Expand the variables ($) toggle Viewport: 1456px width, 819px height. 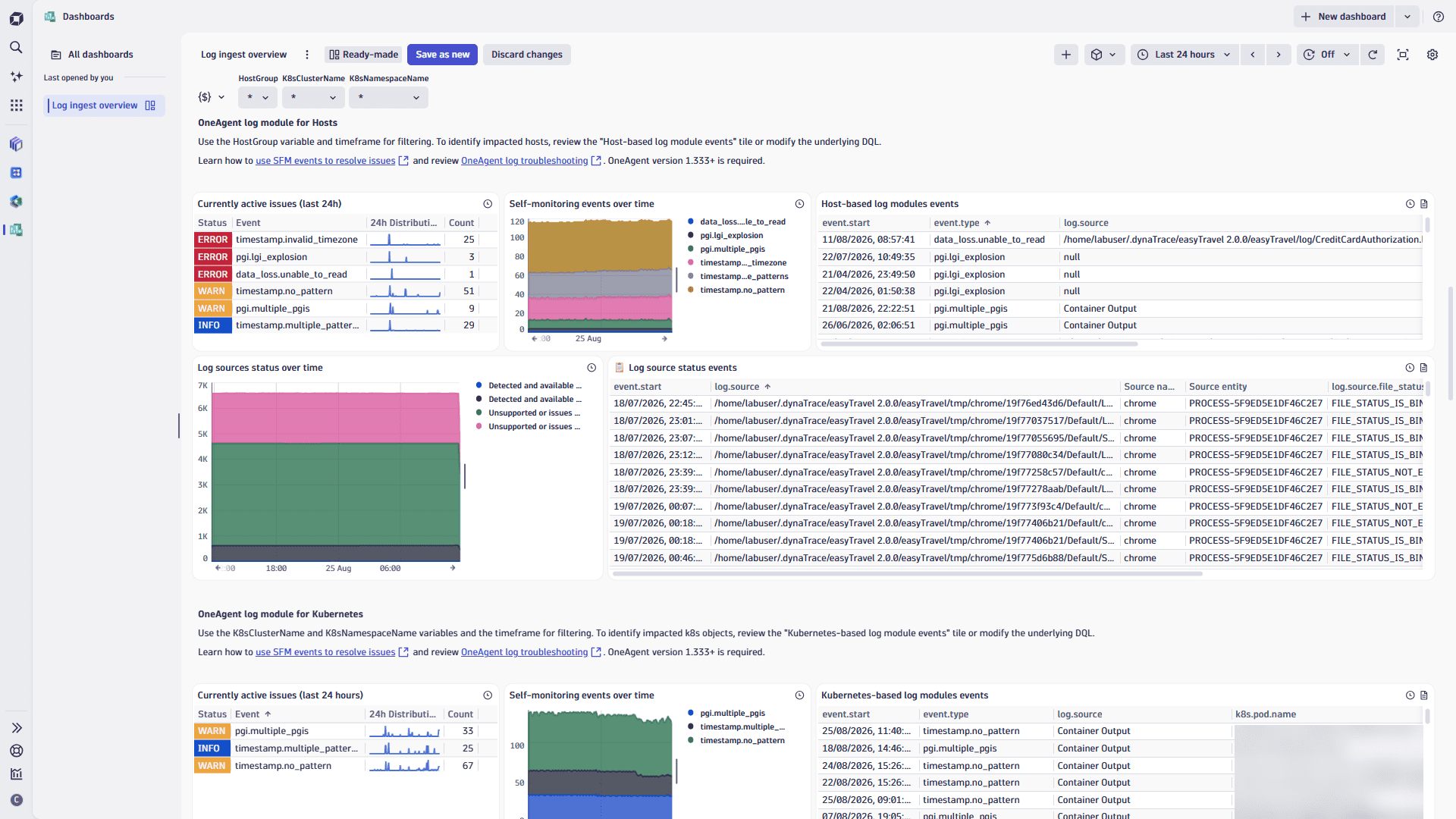(212, 97)
